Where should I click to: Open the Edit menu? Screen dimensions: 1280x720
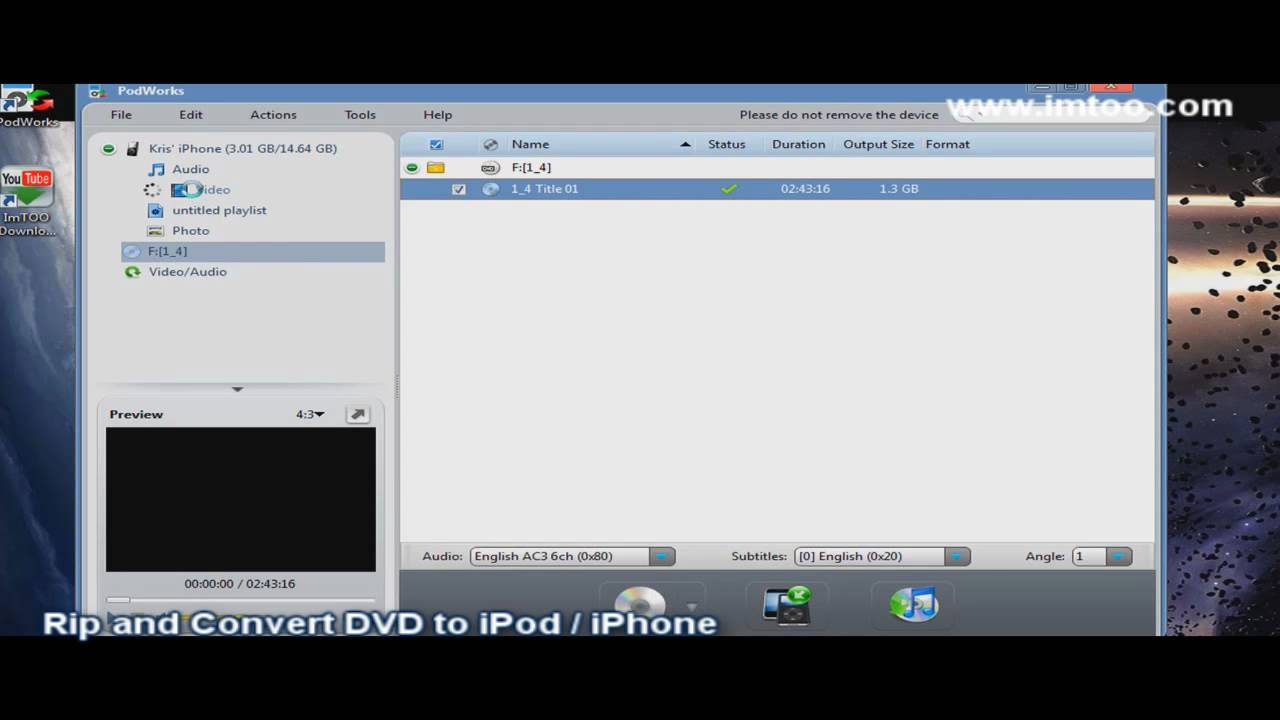click(x=191, y=115)
